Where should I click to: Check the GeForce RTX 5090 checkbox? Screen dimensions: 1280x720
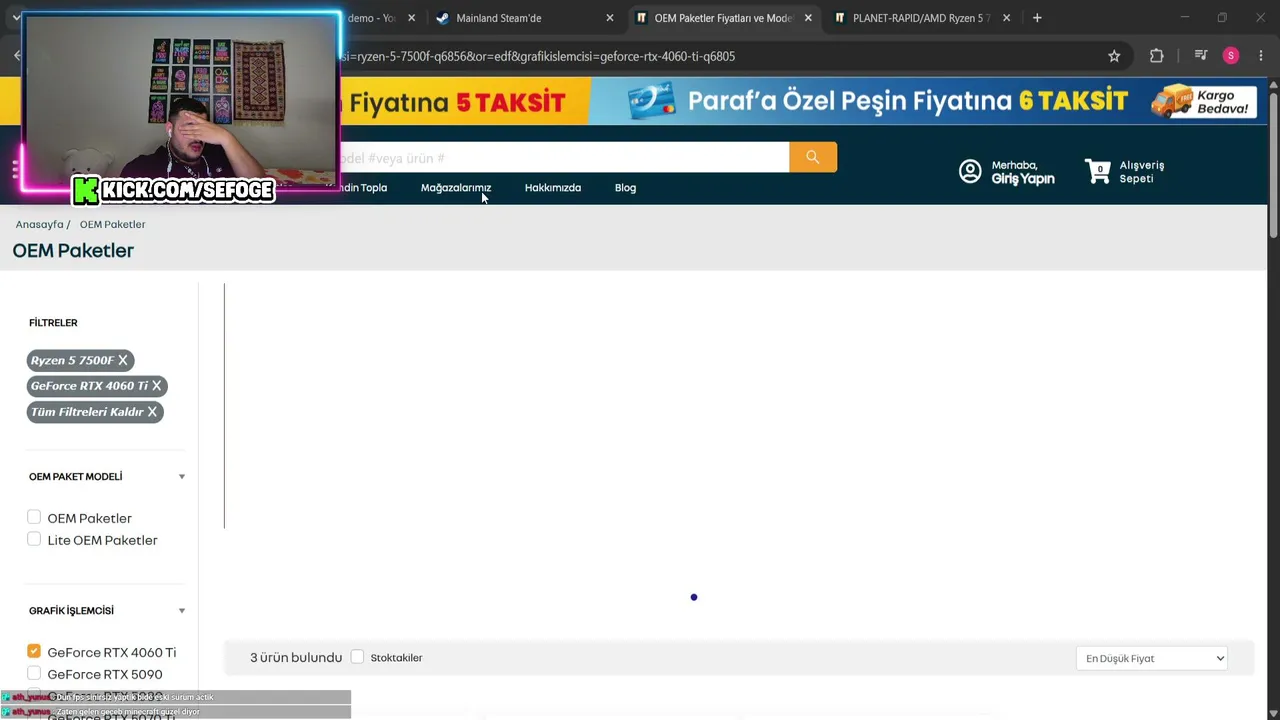pos(34,673)
